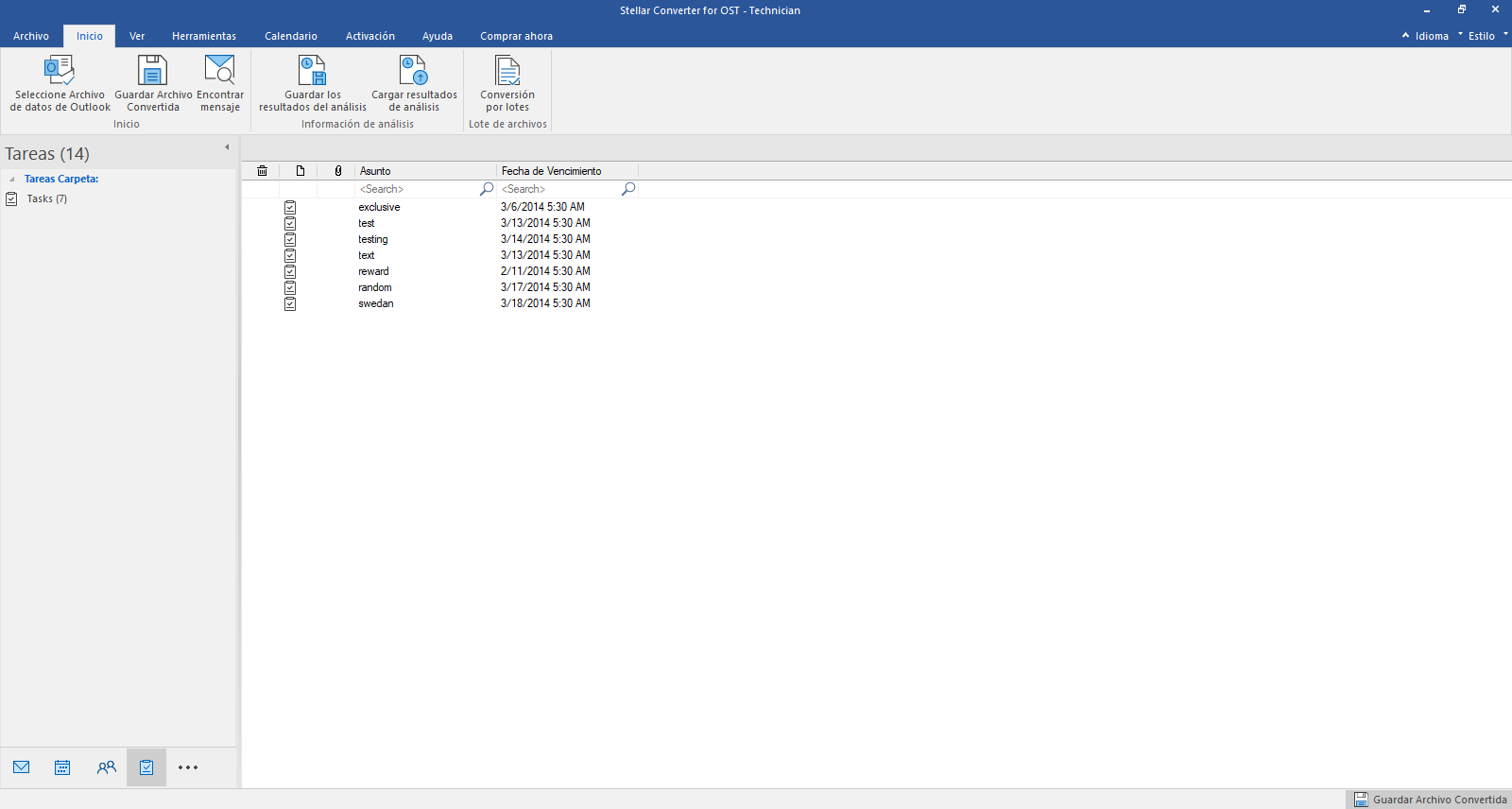The image size is (1512, 809).
Task: Click Guardar los resultados del análisis icon
Action: [x=312, y=70]
